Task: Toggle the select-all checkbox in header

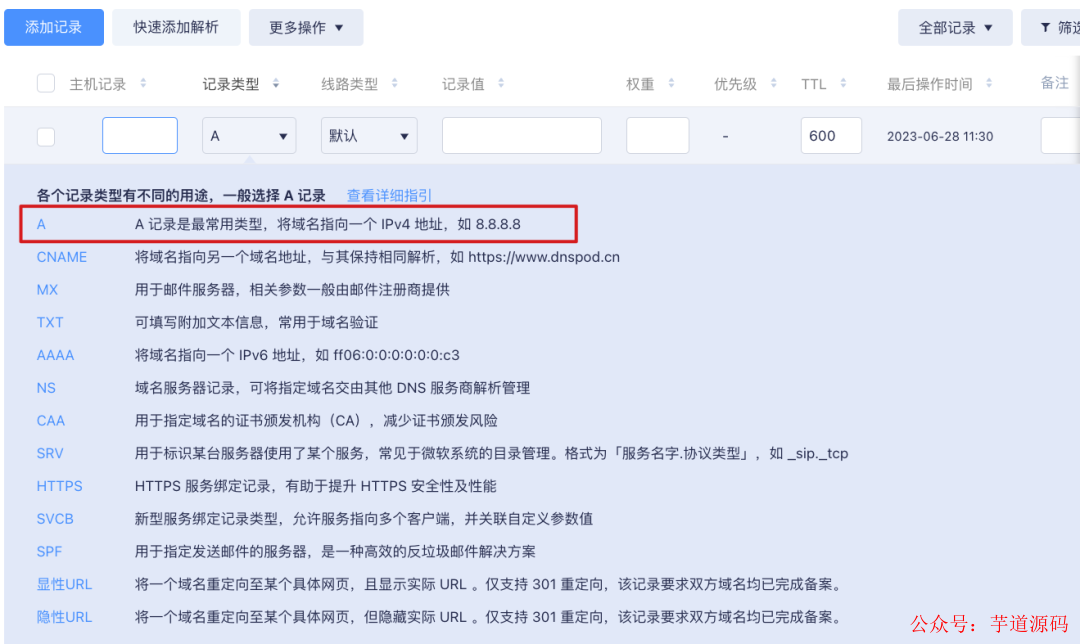Action: [45, 83]
